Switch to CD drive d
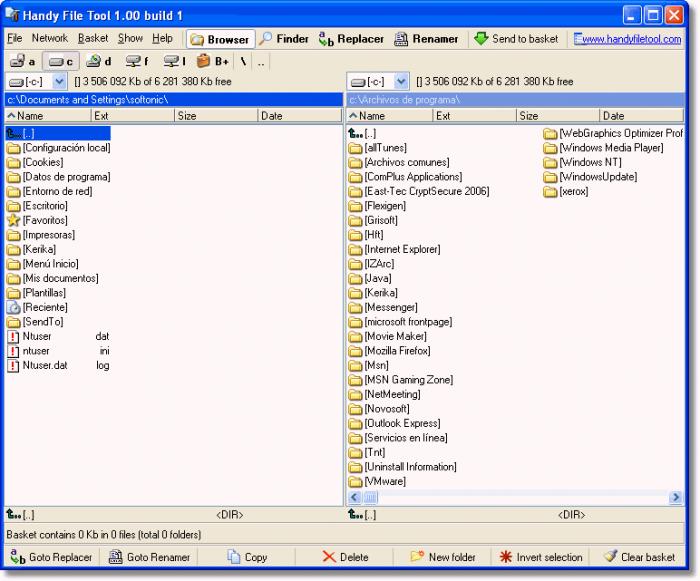 (x=98, y=61)
